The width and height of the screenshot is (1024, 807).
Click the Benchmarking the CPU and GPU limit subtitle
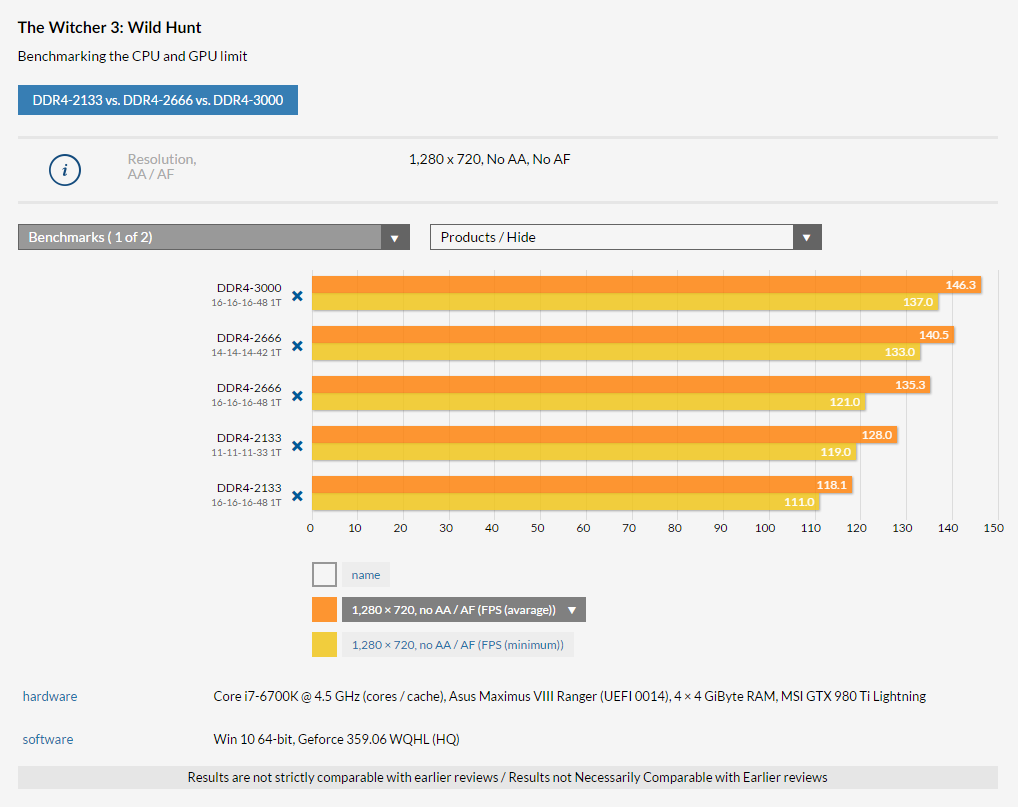(x=133, y=56)
